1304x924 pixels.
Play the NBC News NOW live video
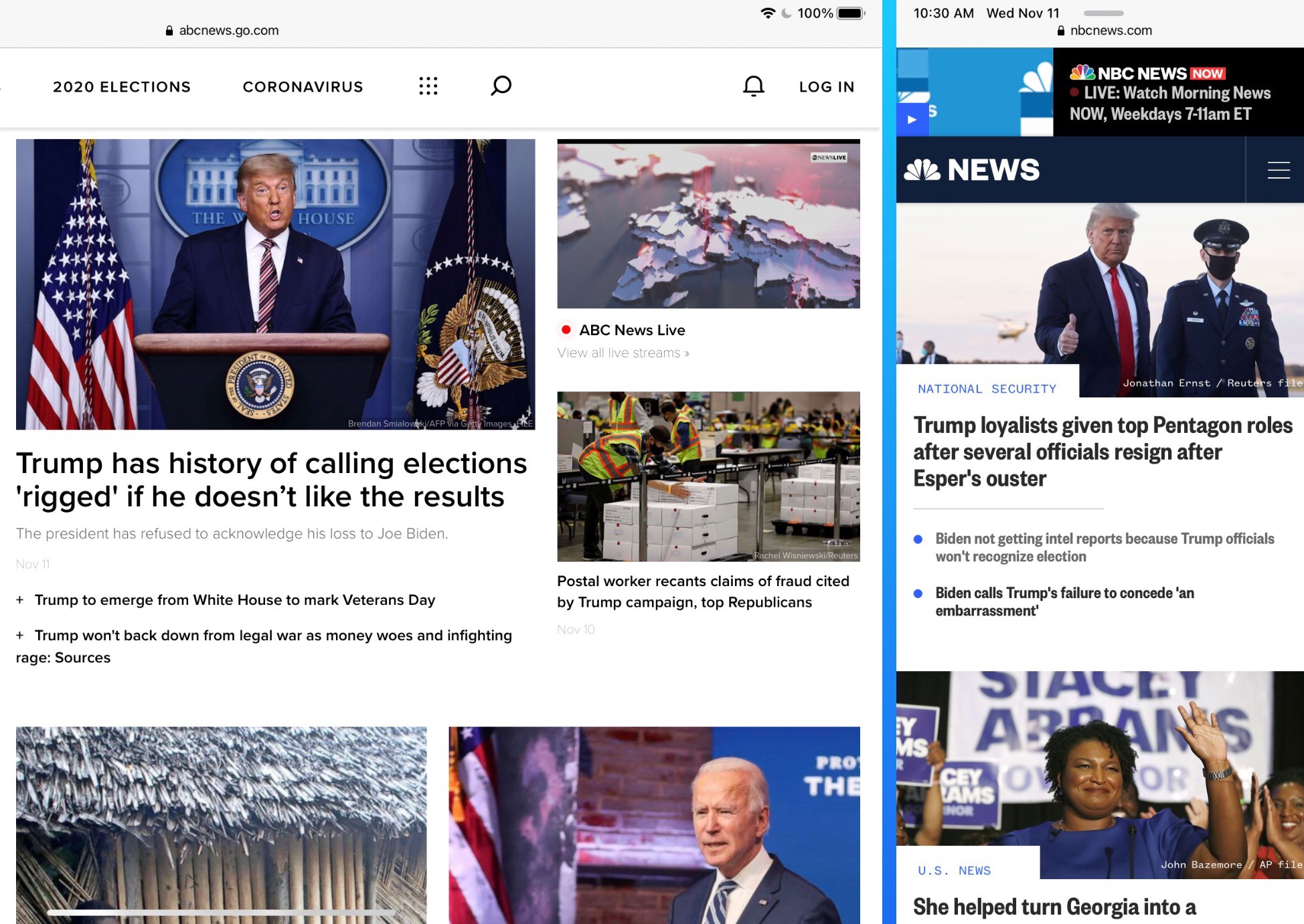(x=912, y=120)
